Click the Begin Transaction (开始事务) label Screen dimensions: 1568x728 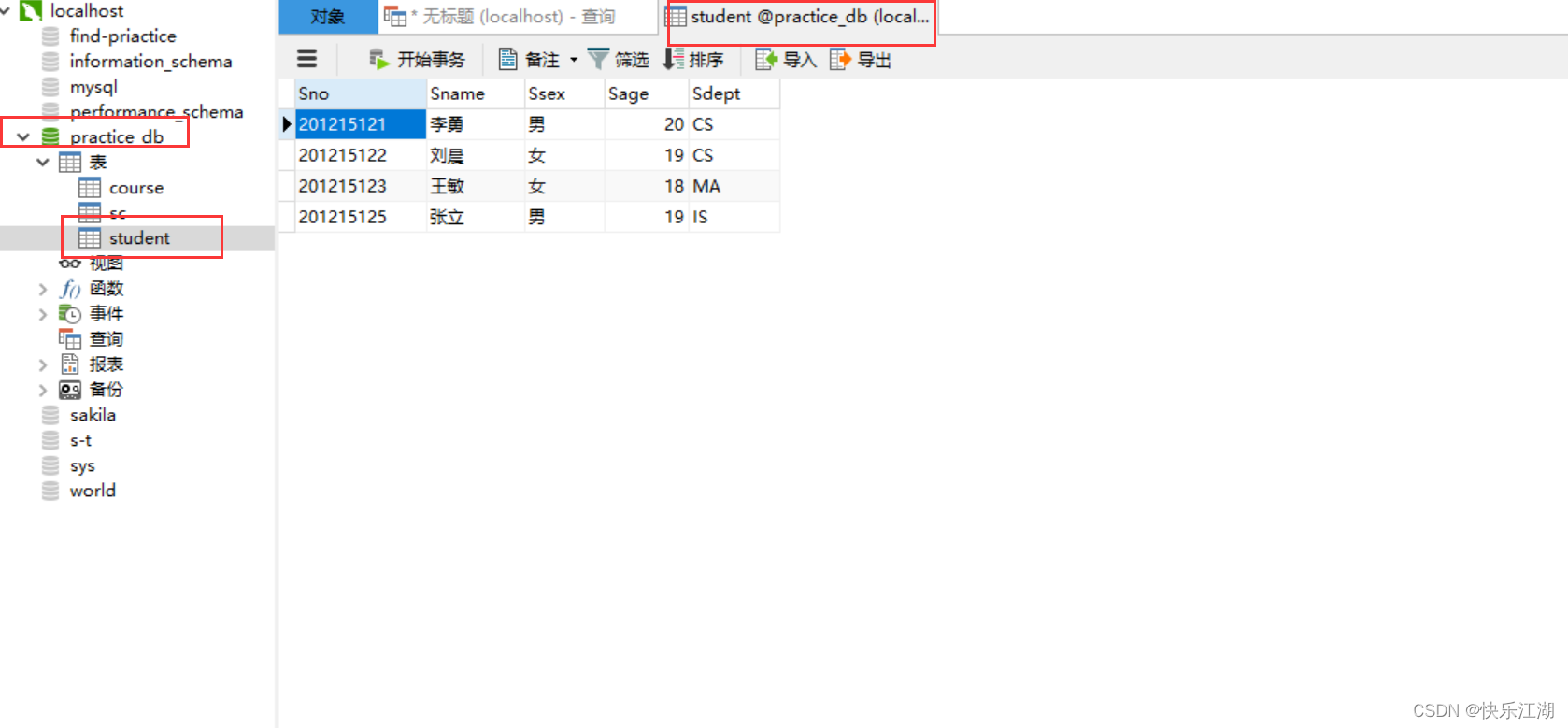[x=431, y=60]
